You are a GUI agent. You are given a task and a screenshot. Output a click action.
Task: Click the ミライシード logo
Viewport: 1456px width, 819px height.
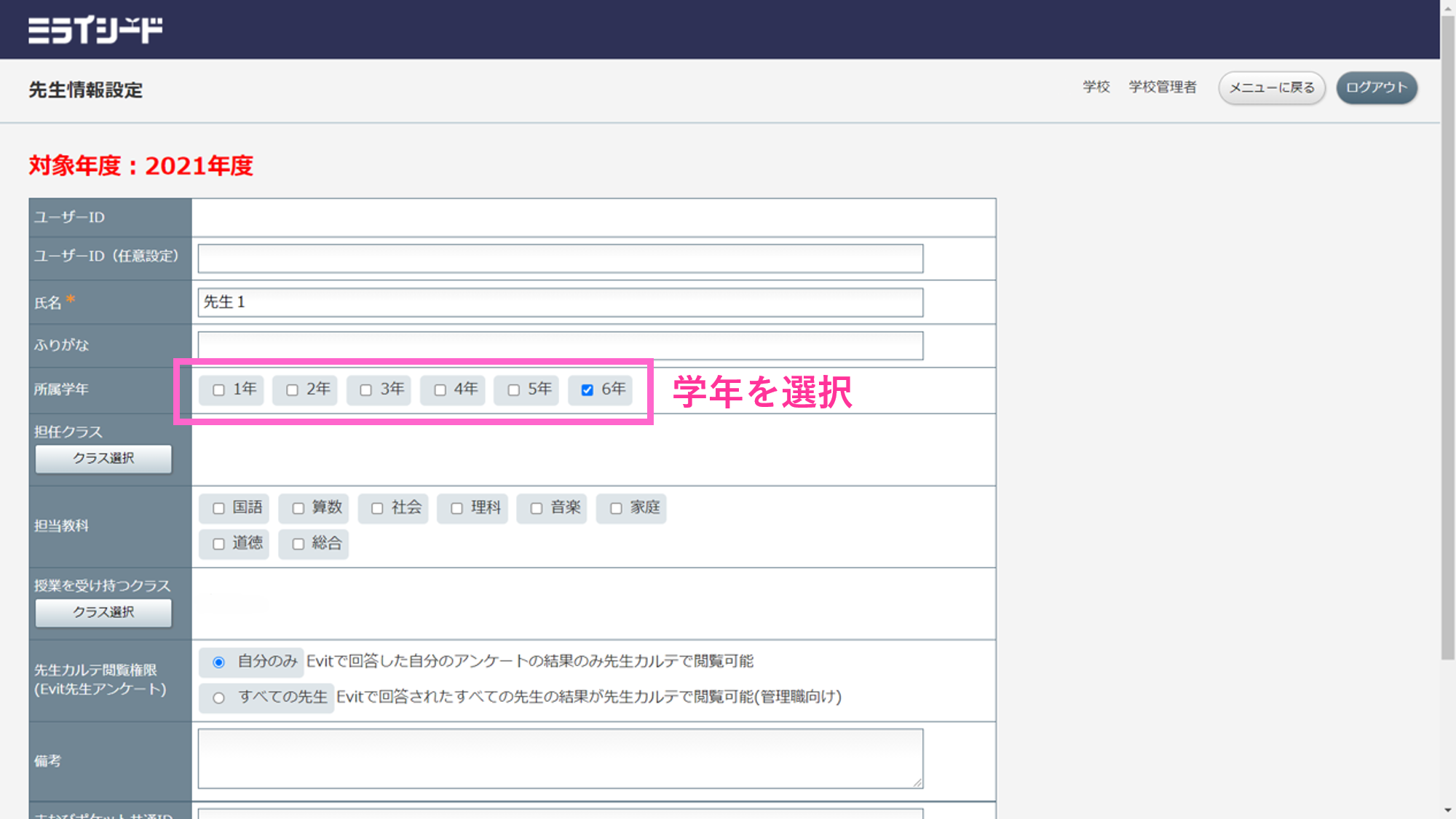pyautogui.click(x=95, y=30)
